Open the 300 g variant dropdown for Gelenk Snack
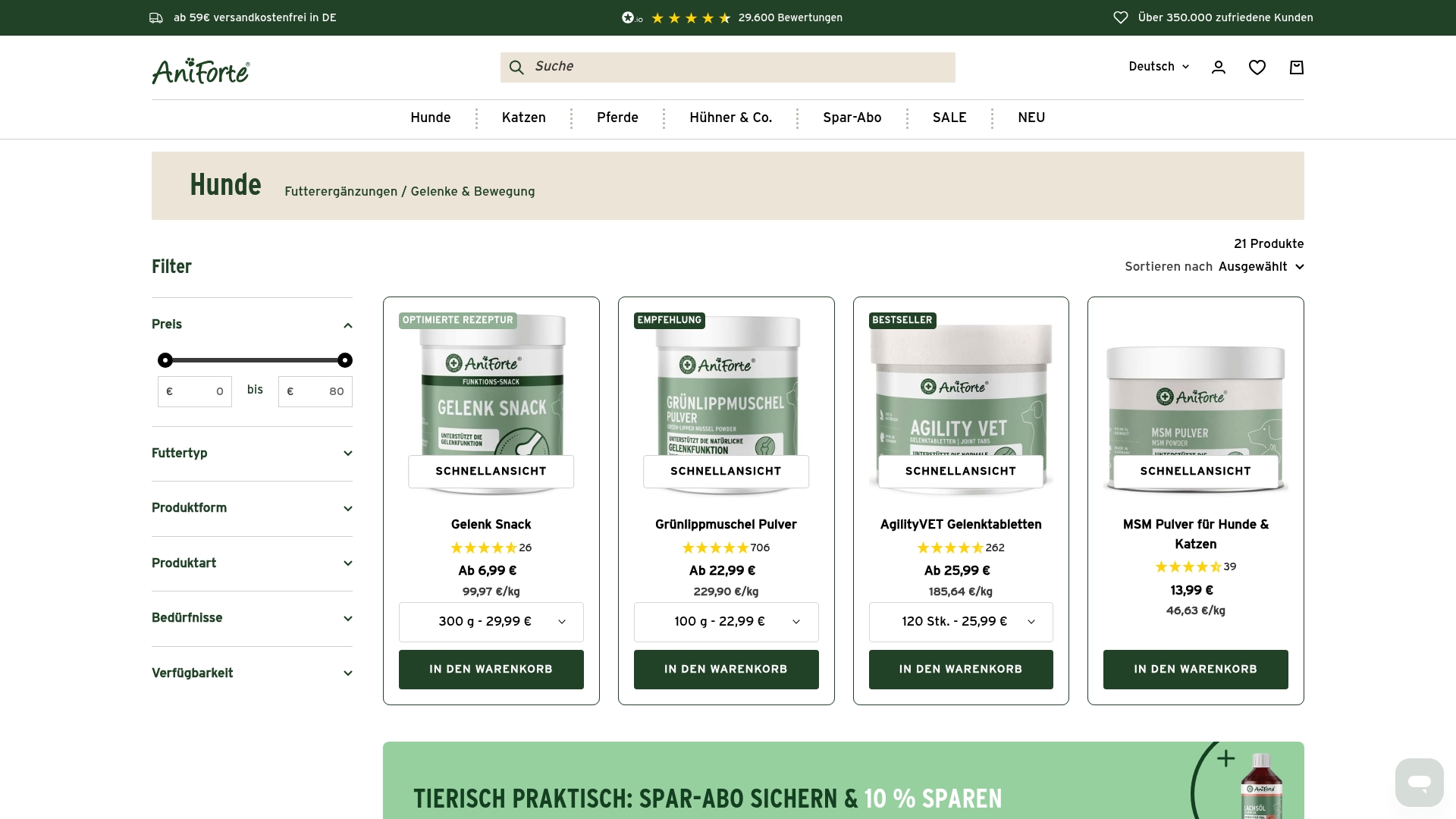Image resolution: width=1456 pixels, height=819 pixels. click(491, 622)
